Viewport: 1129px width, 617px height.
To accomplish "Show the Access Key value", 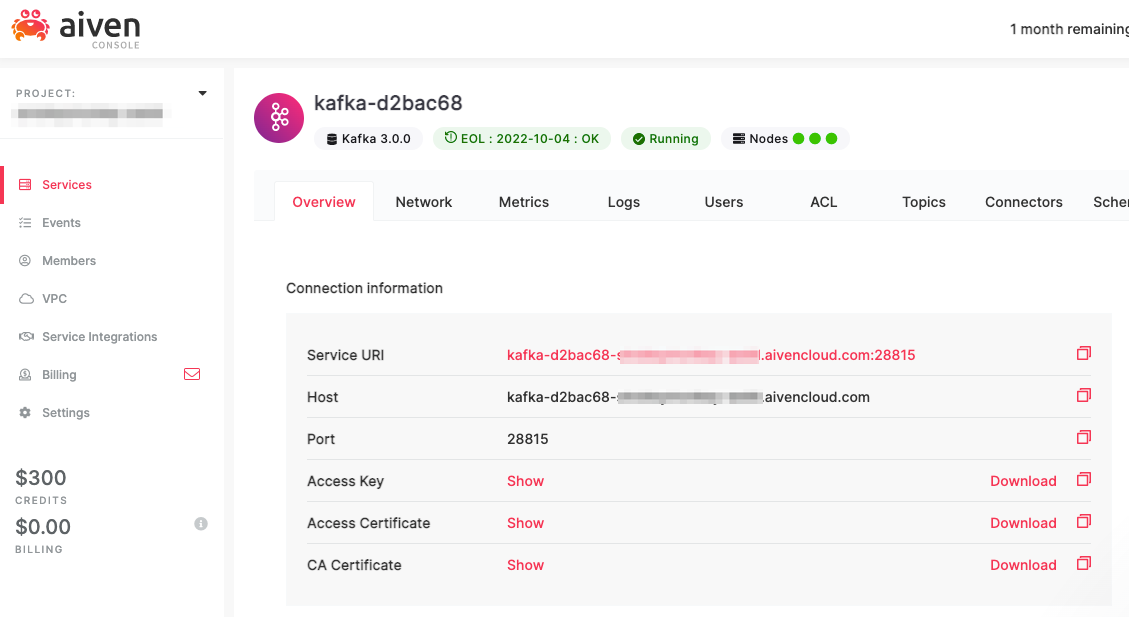I will point(525,481).
